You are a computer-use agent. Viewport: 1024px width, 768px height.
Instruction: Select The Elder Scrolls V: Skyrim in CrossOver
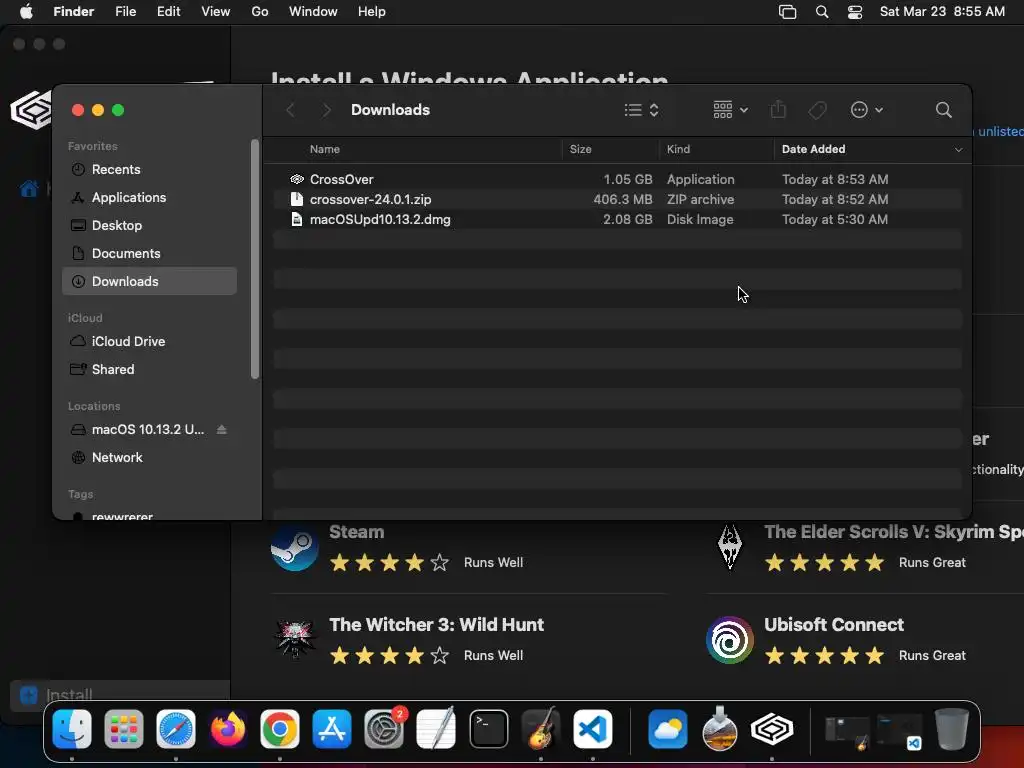(x=893, y=532)
